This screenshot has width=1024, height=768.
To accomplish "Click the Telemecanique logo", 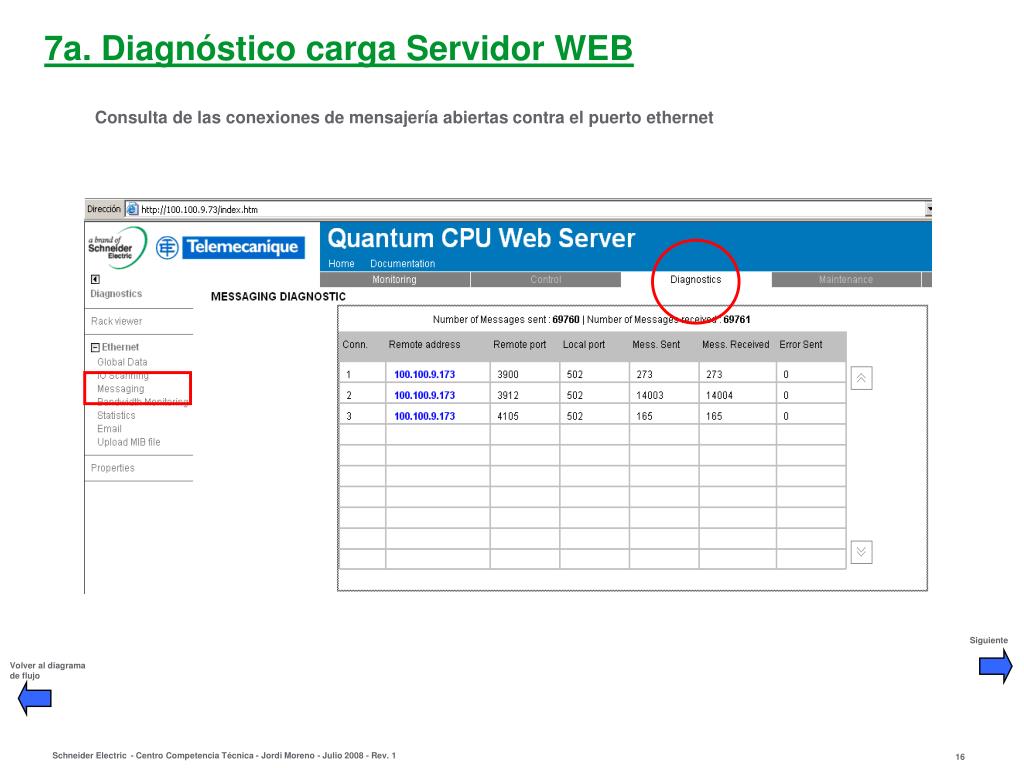I will [231, 247].
